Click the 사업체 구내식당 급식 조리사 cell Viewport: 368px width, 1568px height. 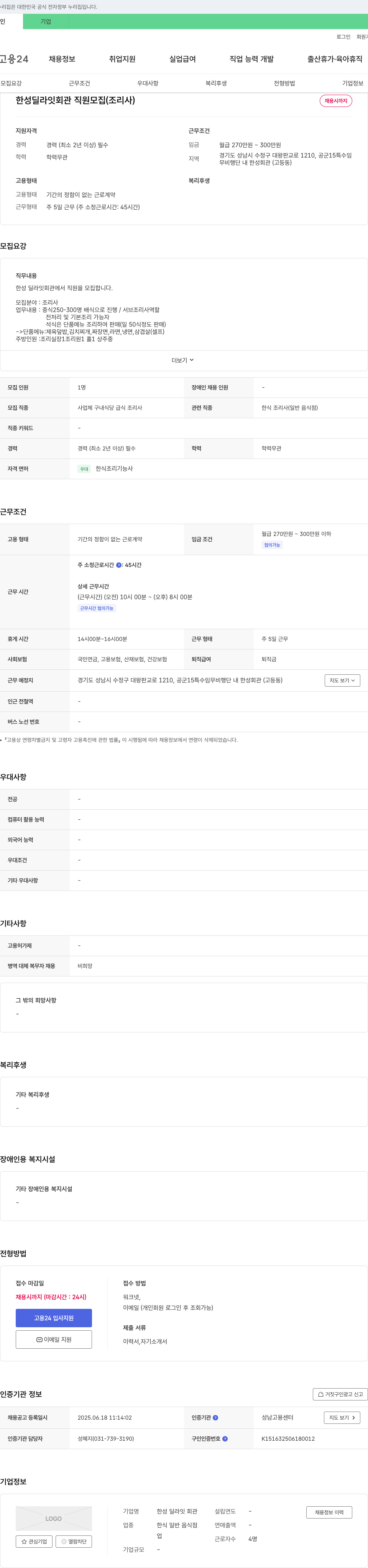click(x=110, y=408)
